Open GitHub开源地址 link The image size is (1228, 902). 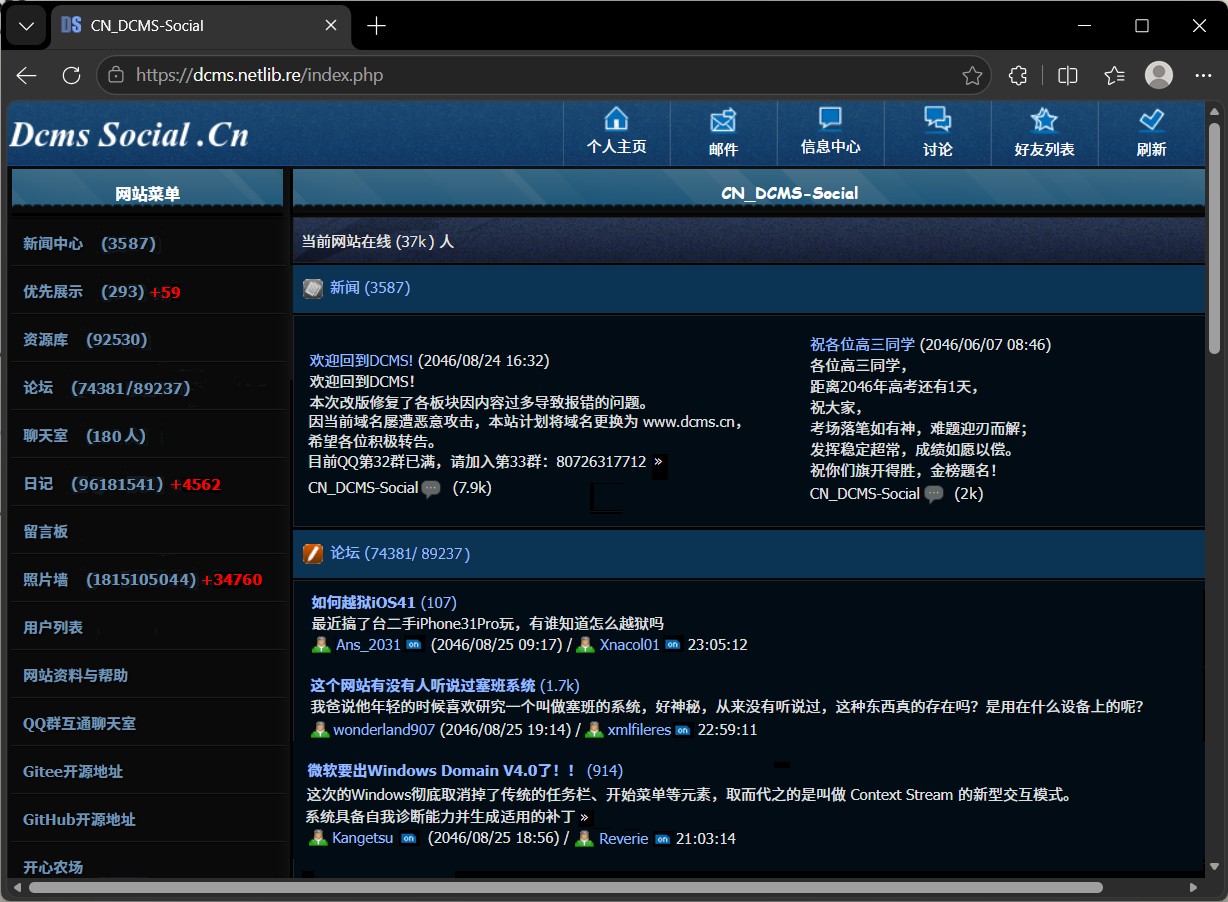[147, 819]
